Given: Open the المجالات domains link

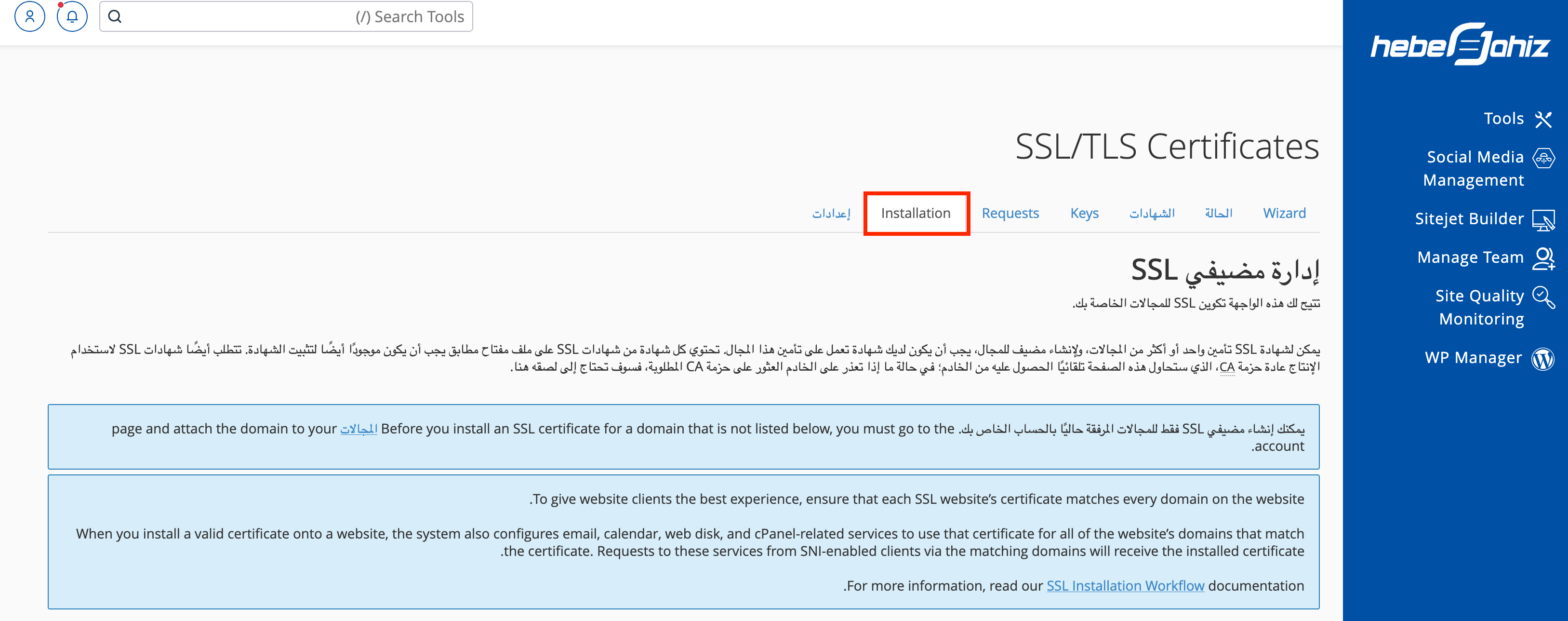Looking at the screenshot, I should click(359, 429).
